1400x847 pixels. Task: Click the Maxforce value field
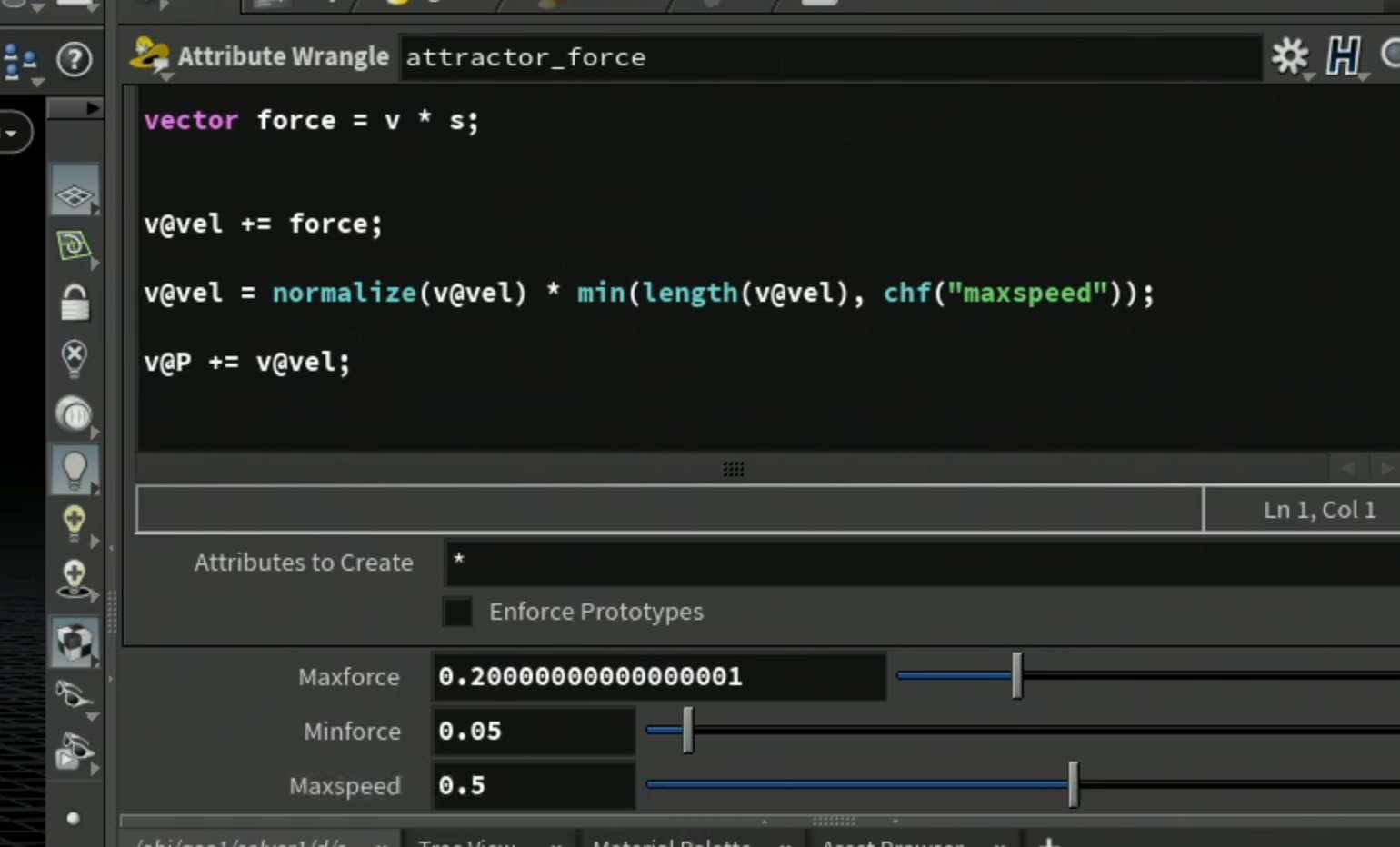click(658, 676)
